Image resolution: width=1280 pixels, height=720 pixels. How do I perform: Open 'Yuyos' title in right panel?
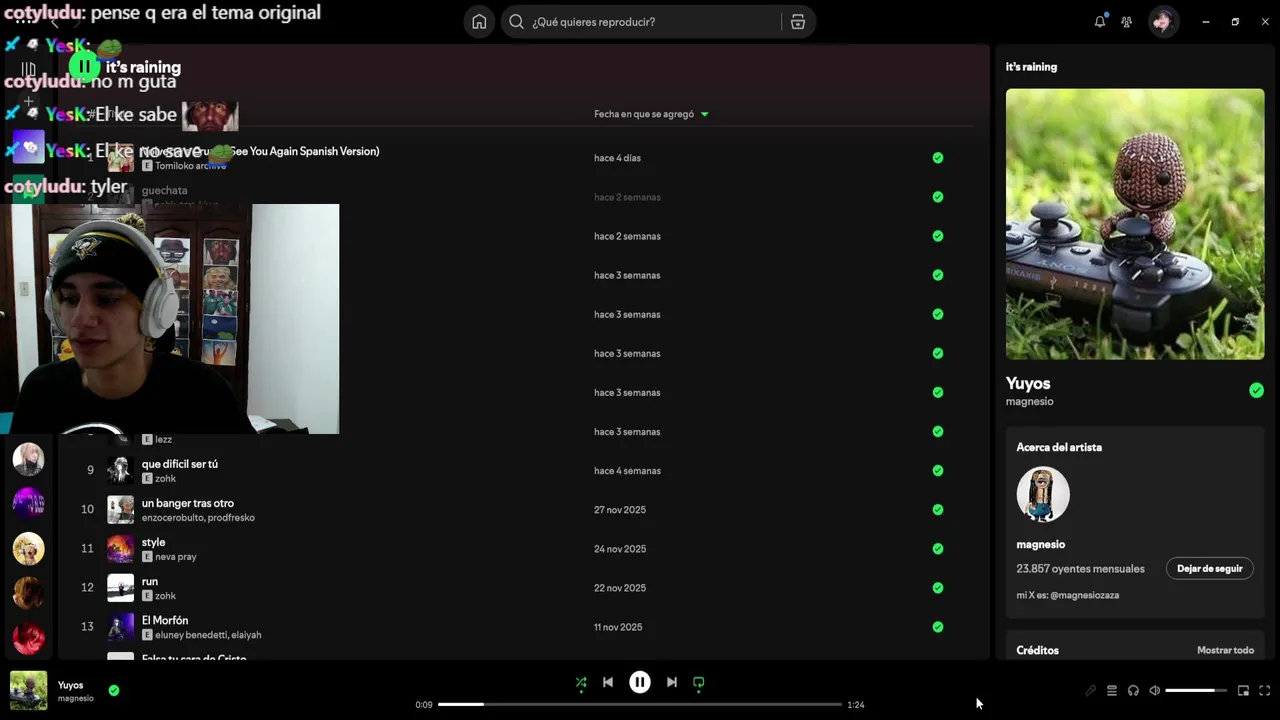(x=1028, y=383)
